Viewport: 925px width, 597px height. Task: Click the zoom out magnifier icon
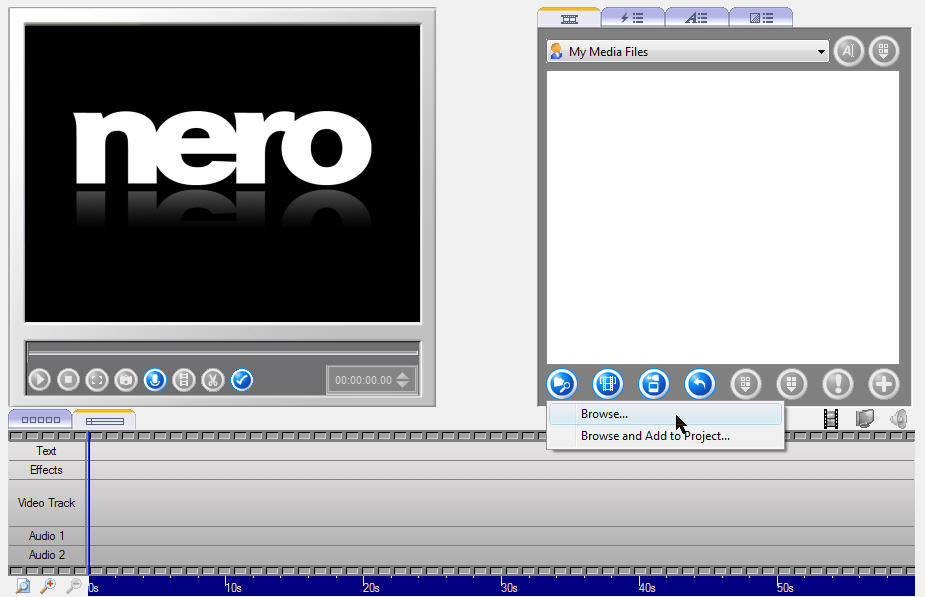tap(74, 586)
